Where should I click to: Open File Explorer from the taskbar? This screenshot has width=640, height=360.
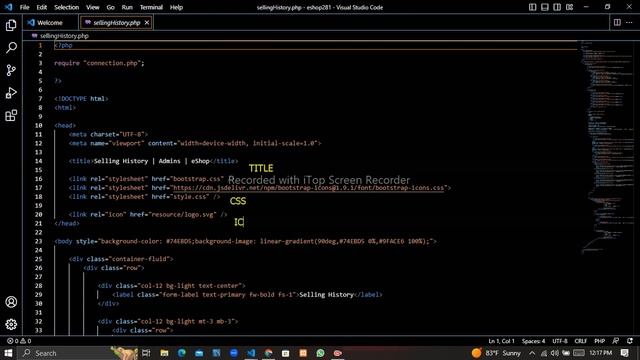(x=164, y=353)
